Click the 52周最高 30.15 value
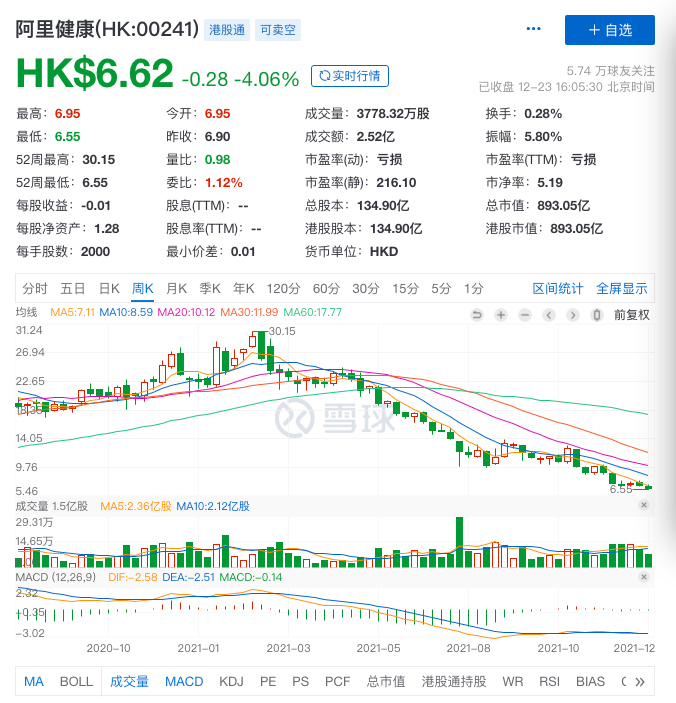The width and height of the screenshot is (676, 703). point(99,160)
